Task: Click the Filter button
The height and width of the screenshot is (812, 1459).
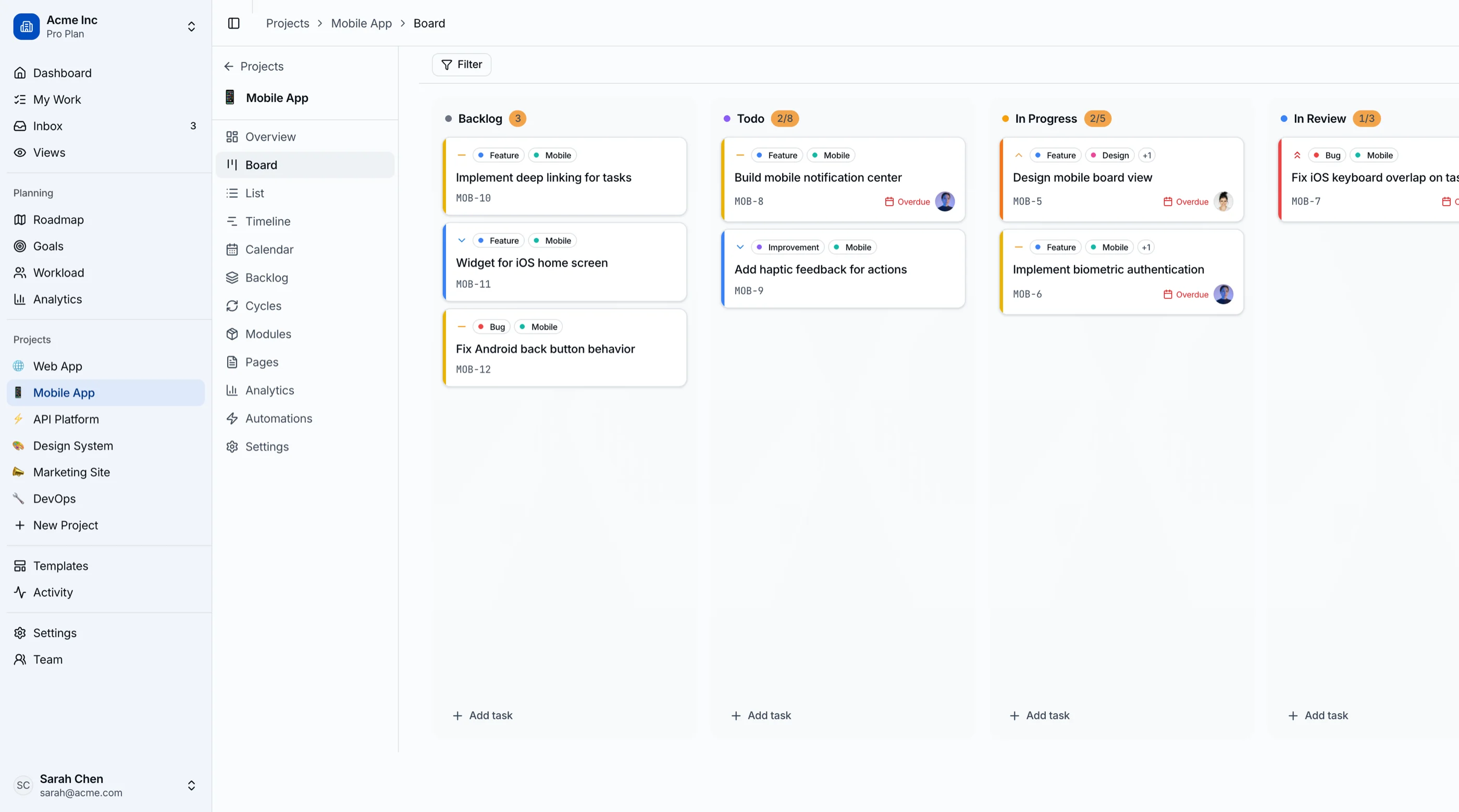Action: 462,65
